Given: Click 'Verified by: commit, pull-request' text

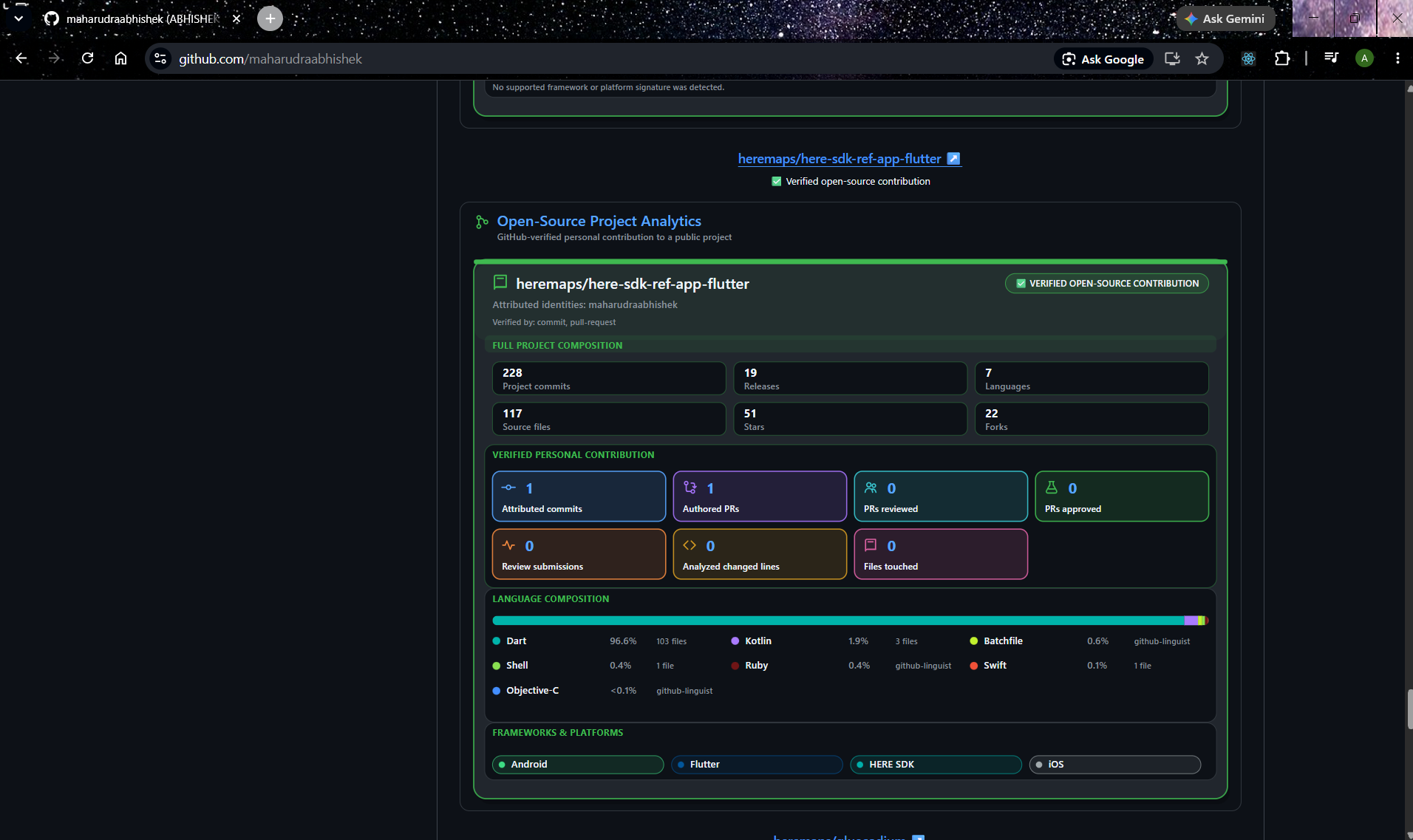Looking at the screenshot, I should 554,322.
